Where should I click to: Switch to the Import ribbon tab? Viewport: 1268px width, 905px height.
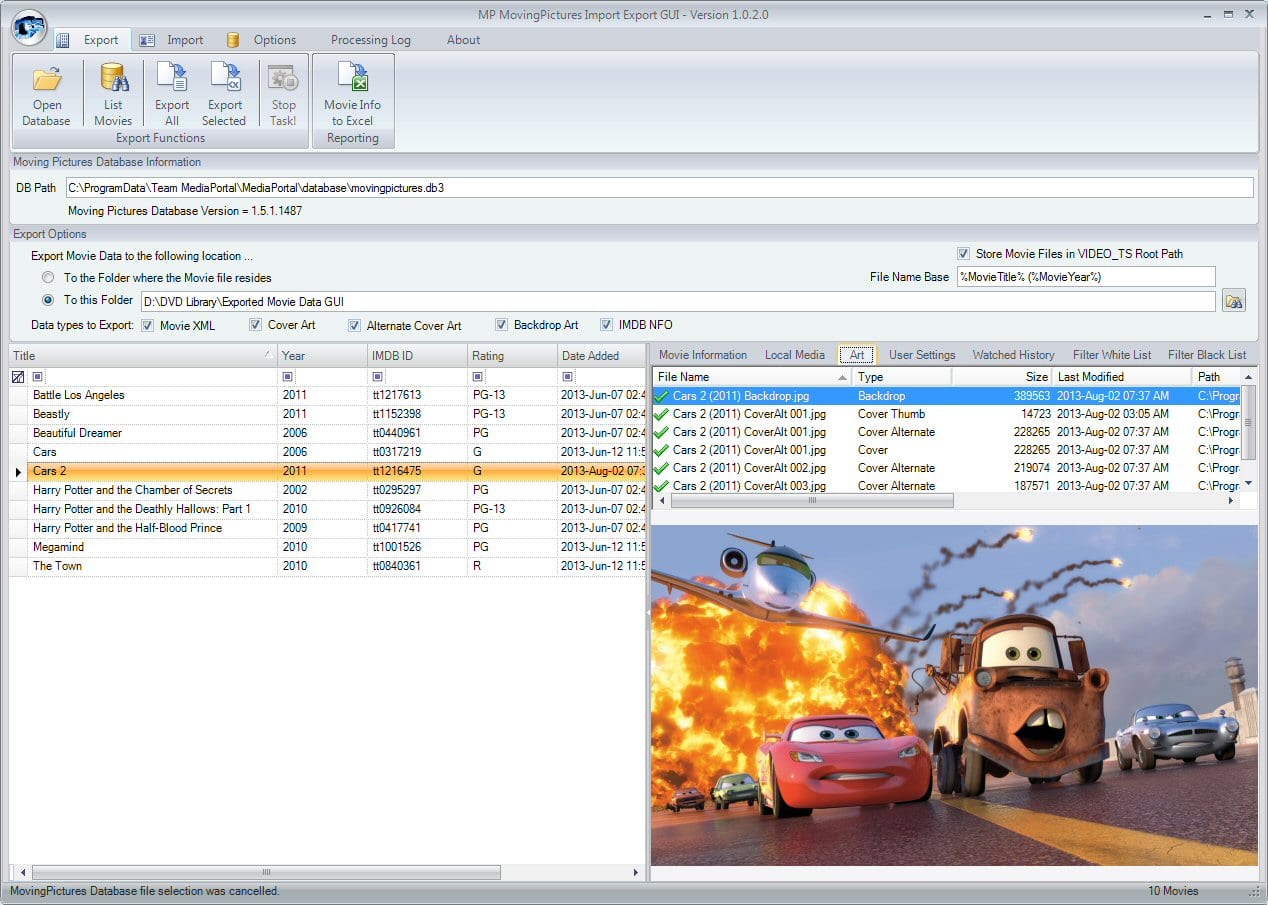click(174, 40)
